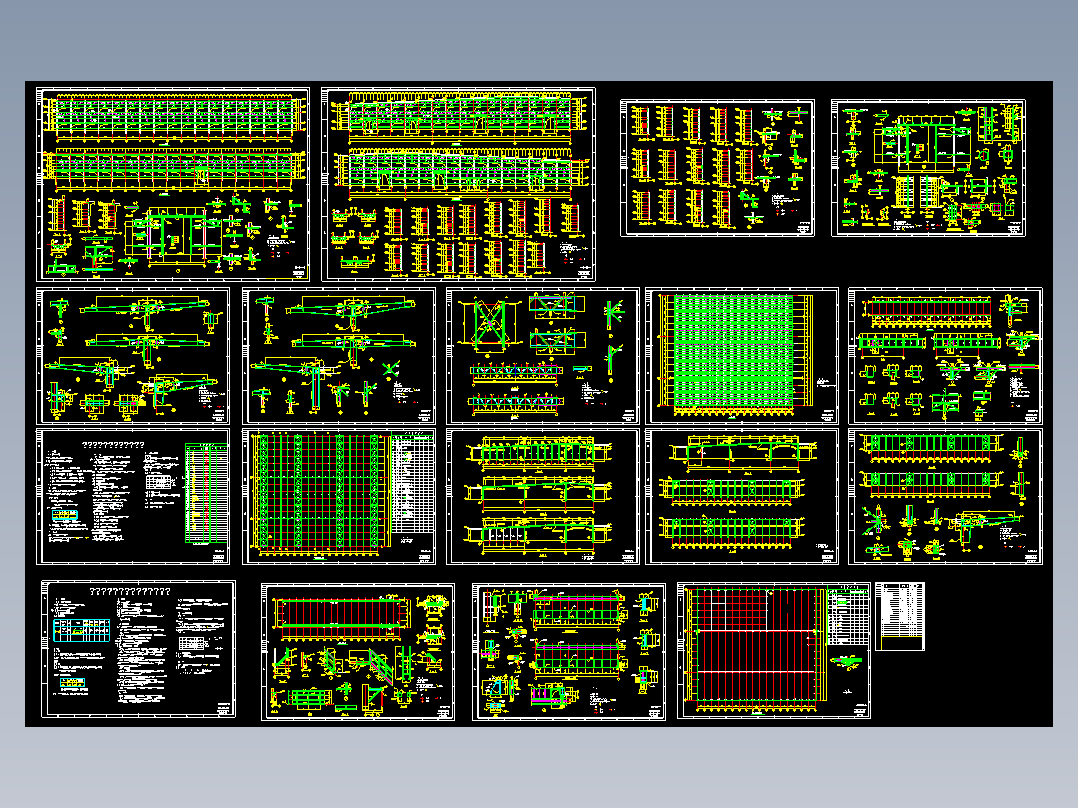The width and height of the screenshot is (1078, 808).
Task: Click the second top-row sheet with column section details
Action: click(459, 184)
